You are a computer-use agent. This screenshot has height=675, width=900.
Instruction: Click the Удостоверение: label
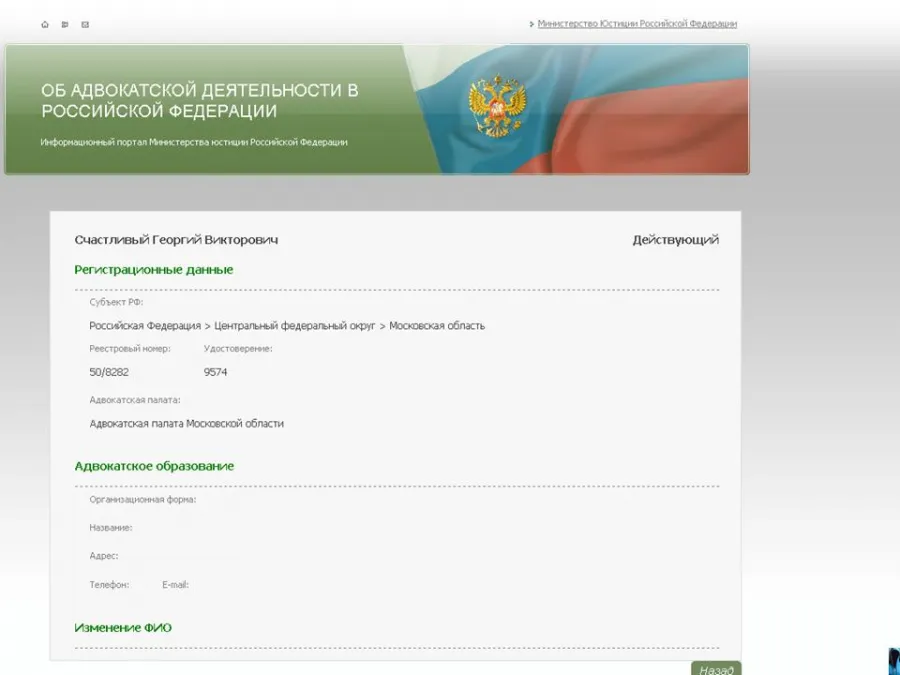pos(238,349)
